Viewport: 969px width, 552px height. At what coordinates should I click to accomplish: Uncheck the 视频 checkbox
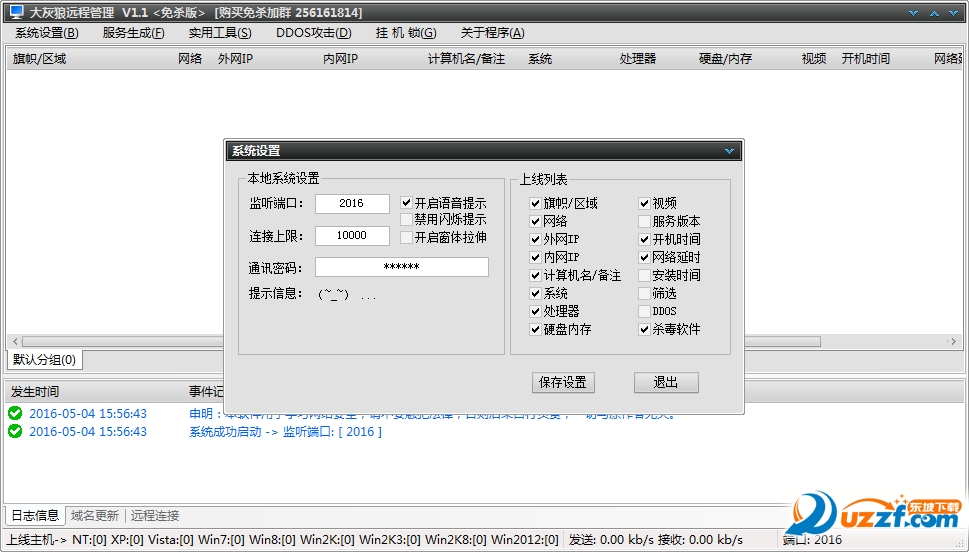644,203
